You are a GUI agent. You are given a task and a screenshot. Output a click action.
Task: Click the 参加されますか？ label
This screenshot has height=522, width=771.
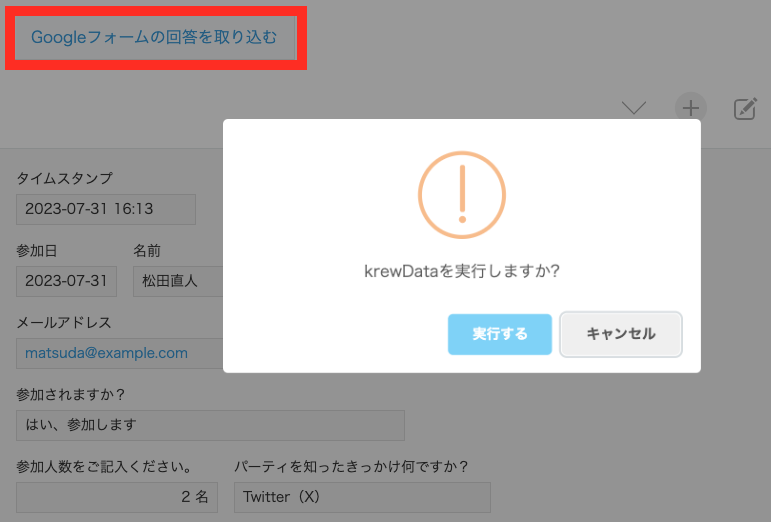pyautogui.click(x=71, y=394)
